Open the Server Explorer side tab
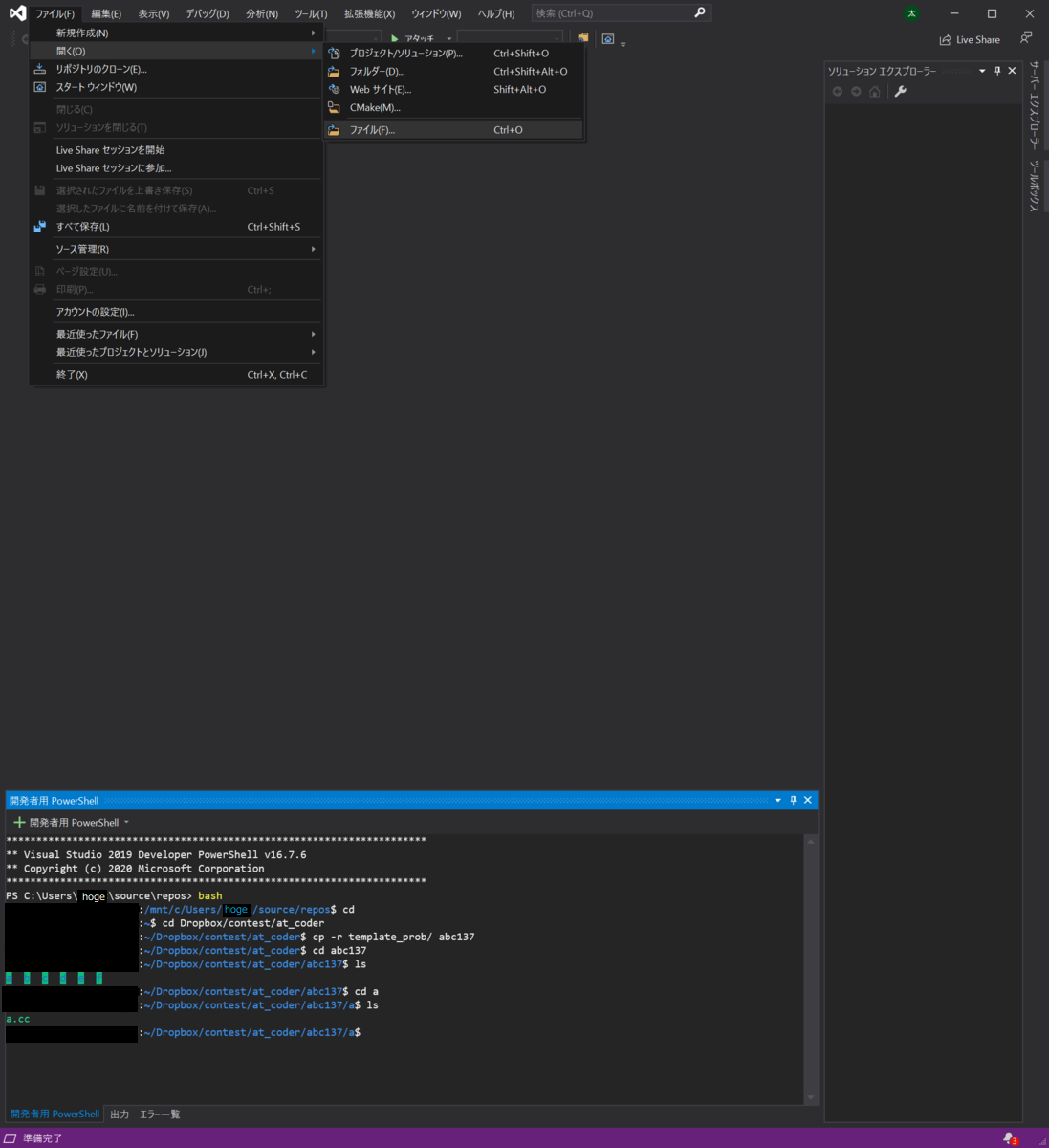This screenshot has height=1148, width=1049. pos(1035,105)
